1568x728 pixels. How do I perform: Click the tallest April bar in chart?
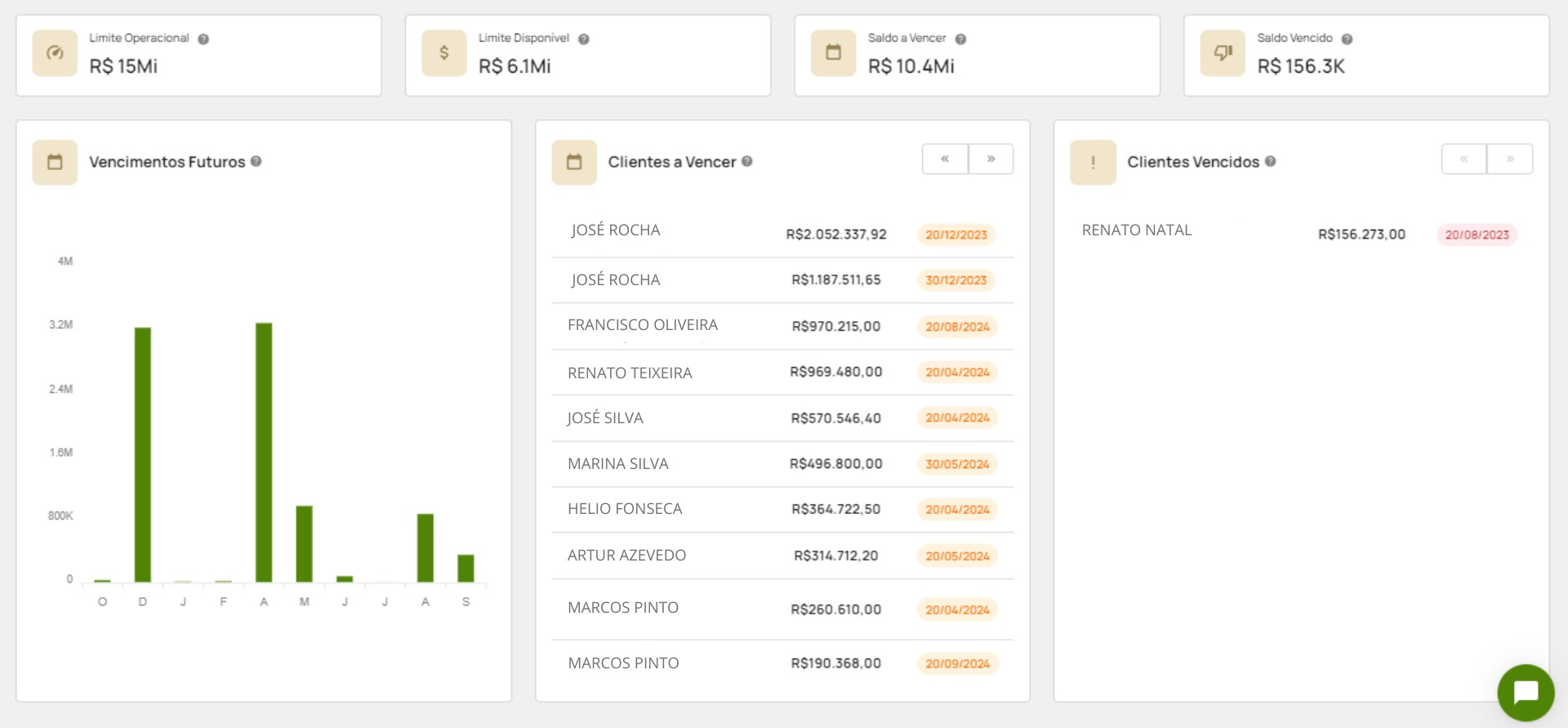coord(264,452)
